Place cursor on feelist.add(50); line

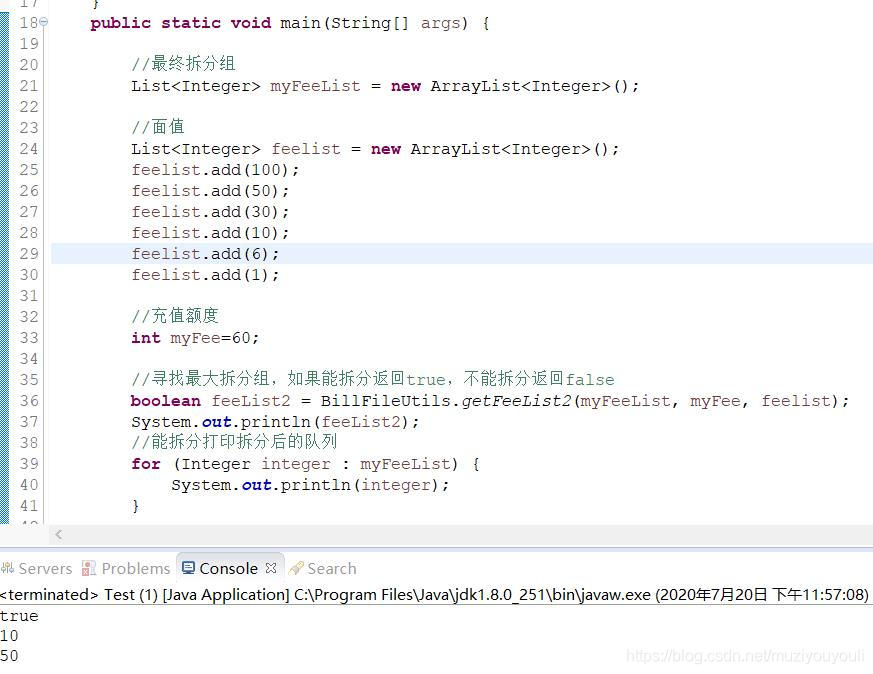(x=210, y=191)
